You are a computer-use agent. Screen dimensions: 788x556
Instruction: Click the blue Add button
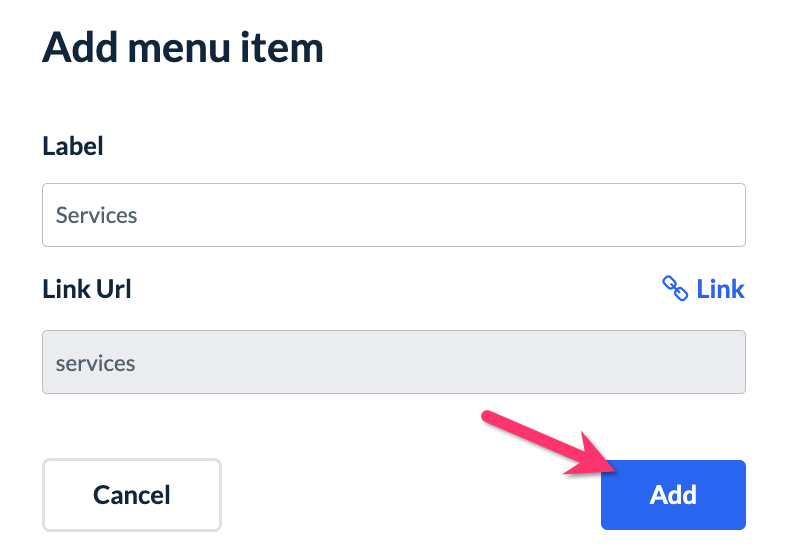click(673, 494)
